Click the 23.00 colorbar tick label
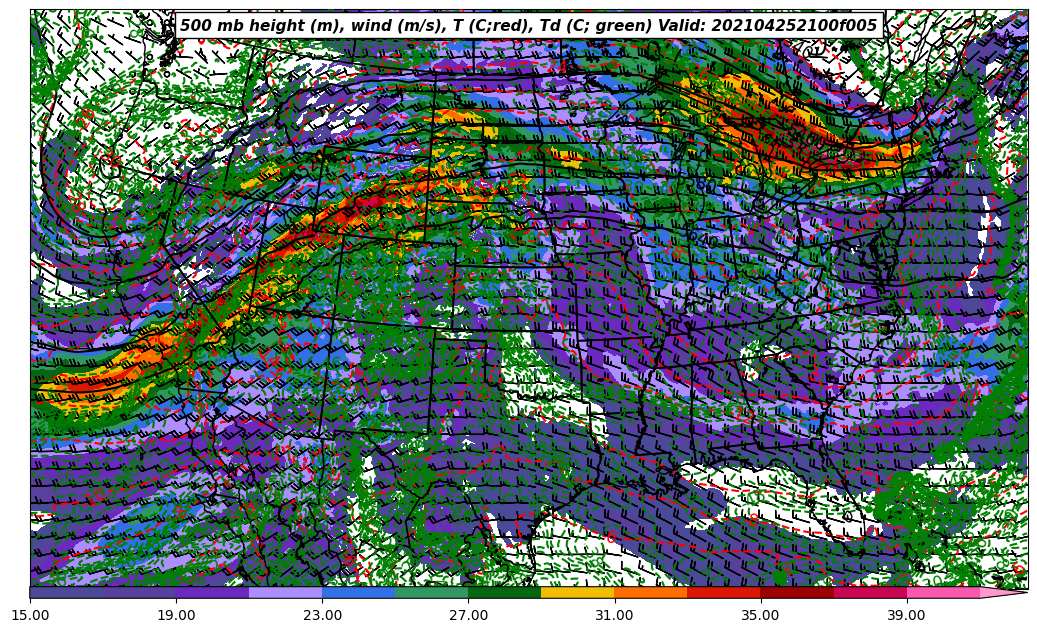Viewport: 1037px width, 632px height. point(322,615)
